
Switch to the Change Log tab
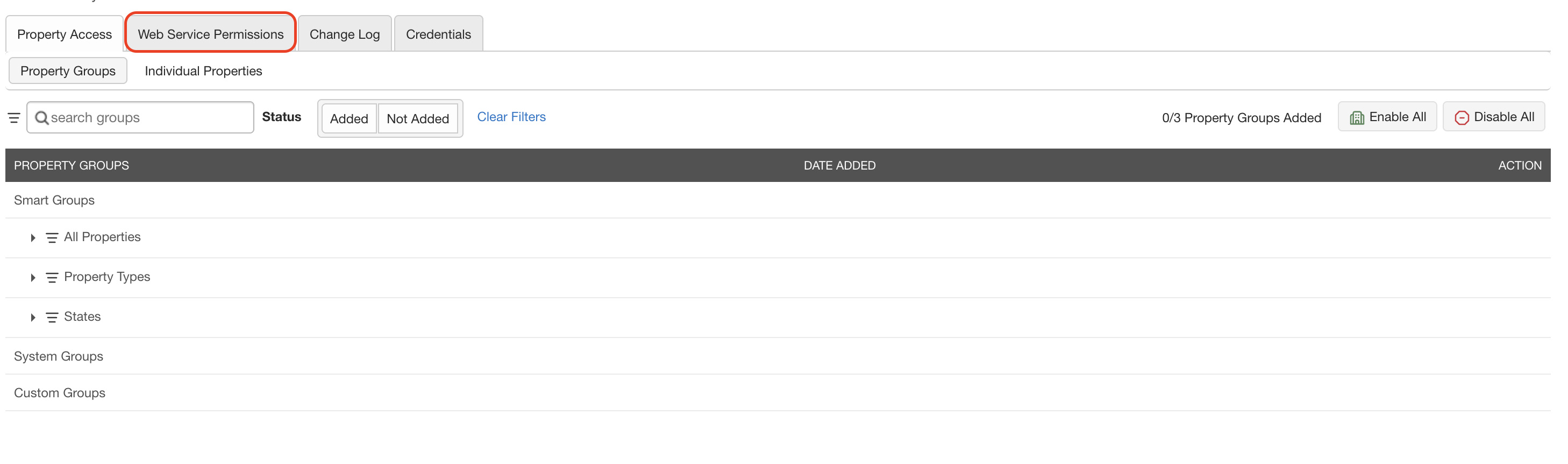click(x=344, y=33)
